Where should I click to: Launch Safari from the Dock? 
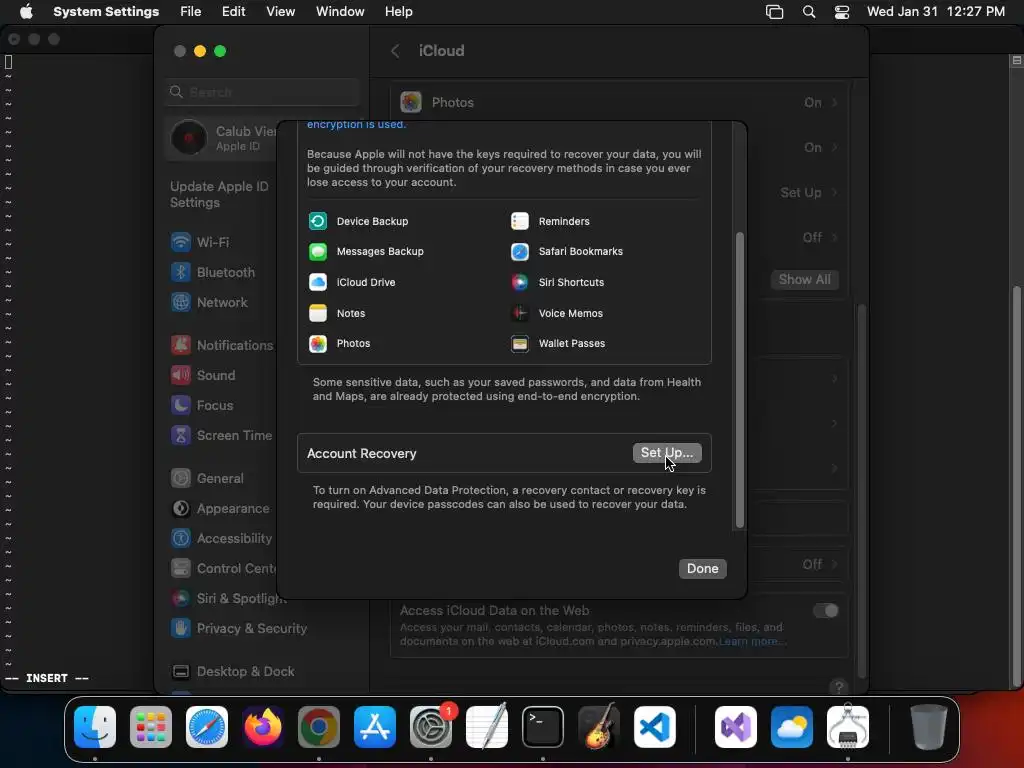[207, 726]
